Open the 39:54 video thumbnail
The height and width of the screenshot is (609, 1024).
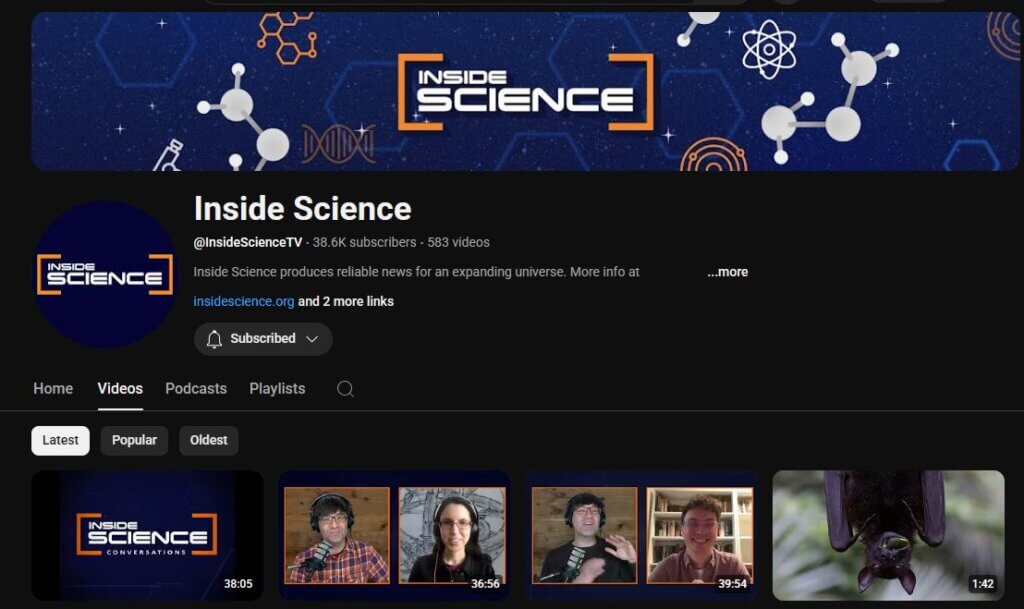[641, 535]
